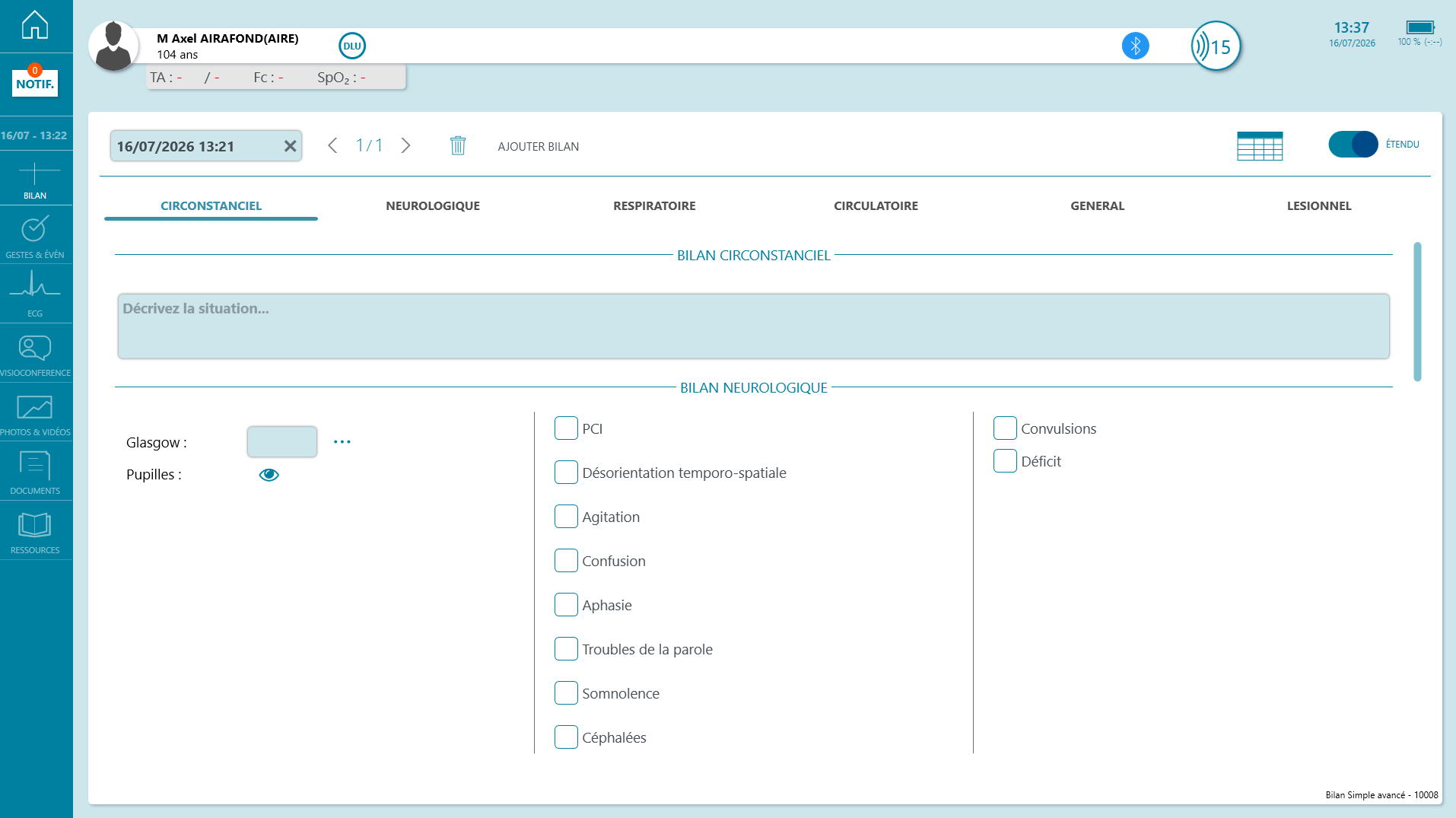Image resolution: width=1456 pixels, height=818 pixels.
Task: Click the DLU circle badge
Action: pyautogui.click(x=352, y=46)
